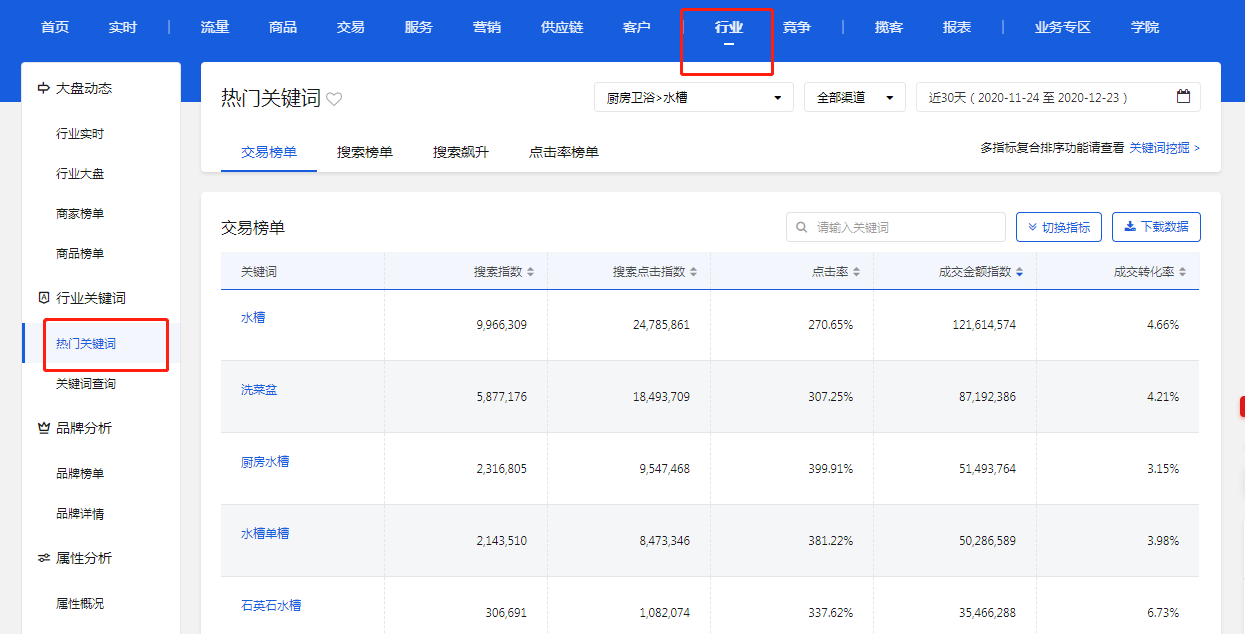Go to the 竞争 top menu
Image resolution: width=1245 pixels, height=634 pixels.
pos(797,27)
